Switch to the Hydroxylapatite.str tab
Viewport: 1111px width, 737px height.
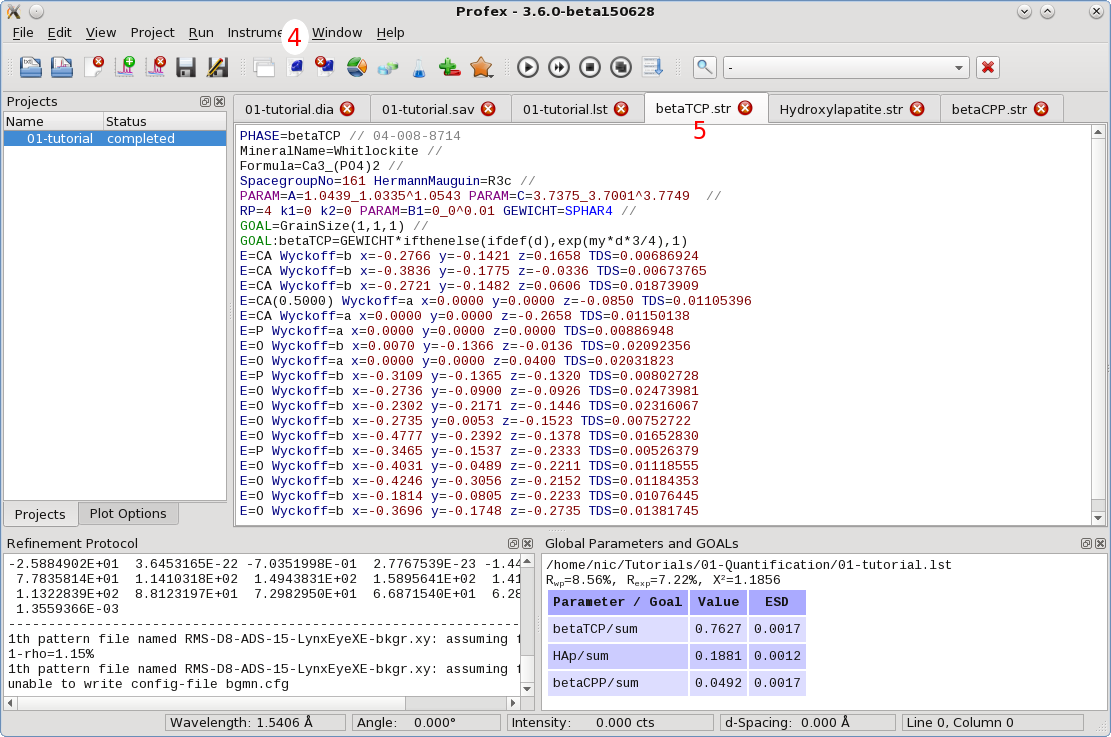coord(841,109)
